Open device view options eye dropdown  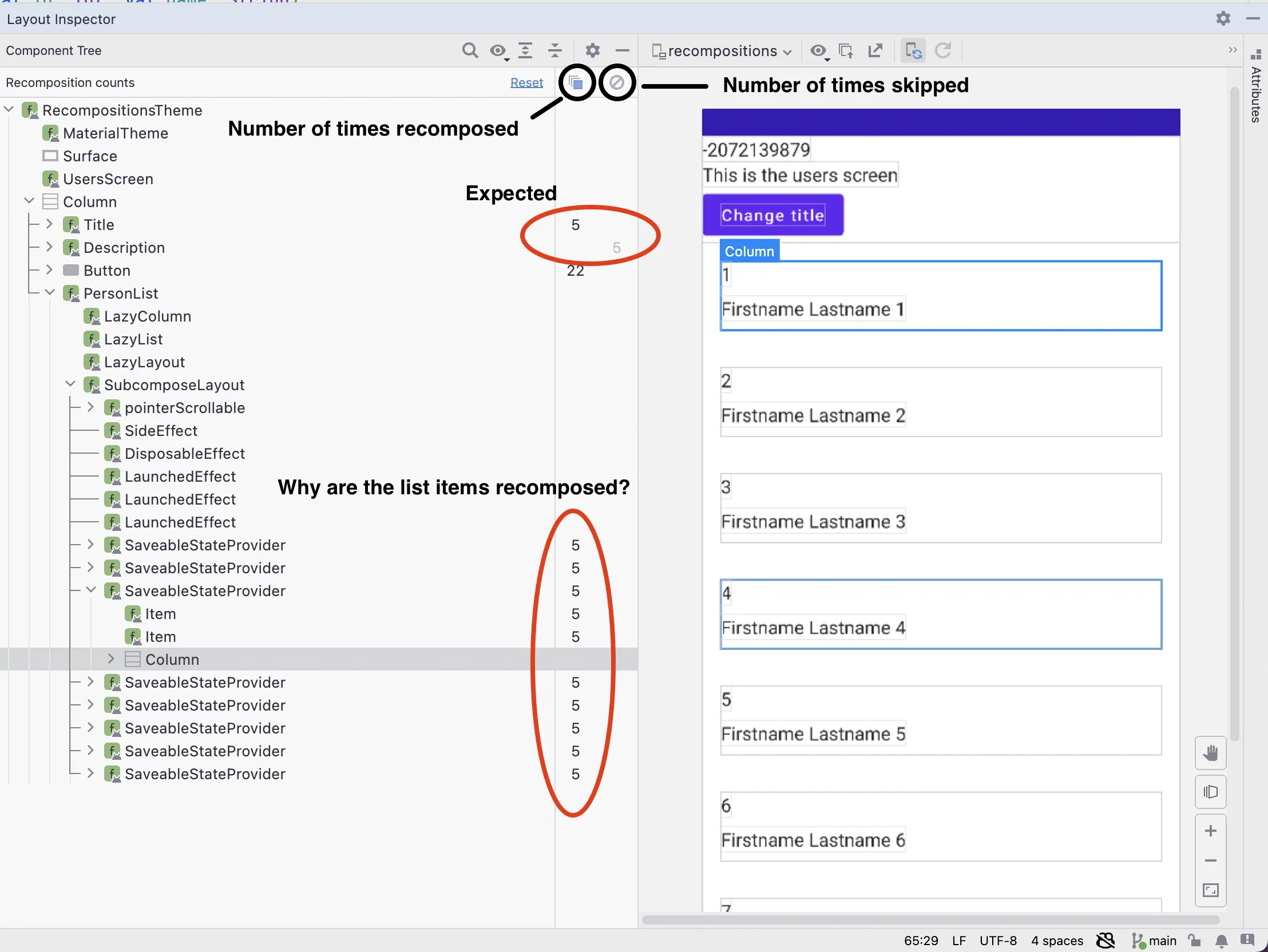819,51
